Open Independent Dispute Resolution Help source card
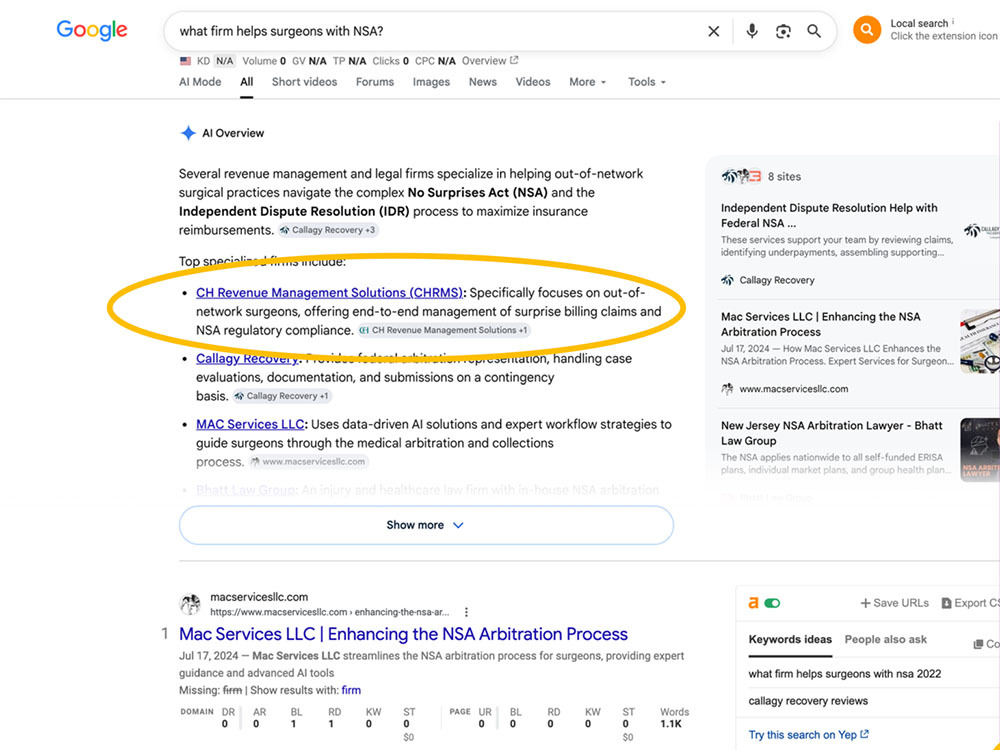1000x750 pixels. (852, 242)
